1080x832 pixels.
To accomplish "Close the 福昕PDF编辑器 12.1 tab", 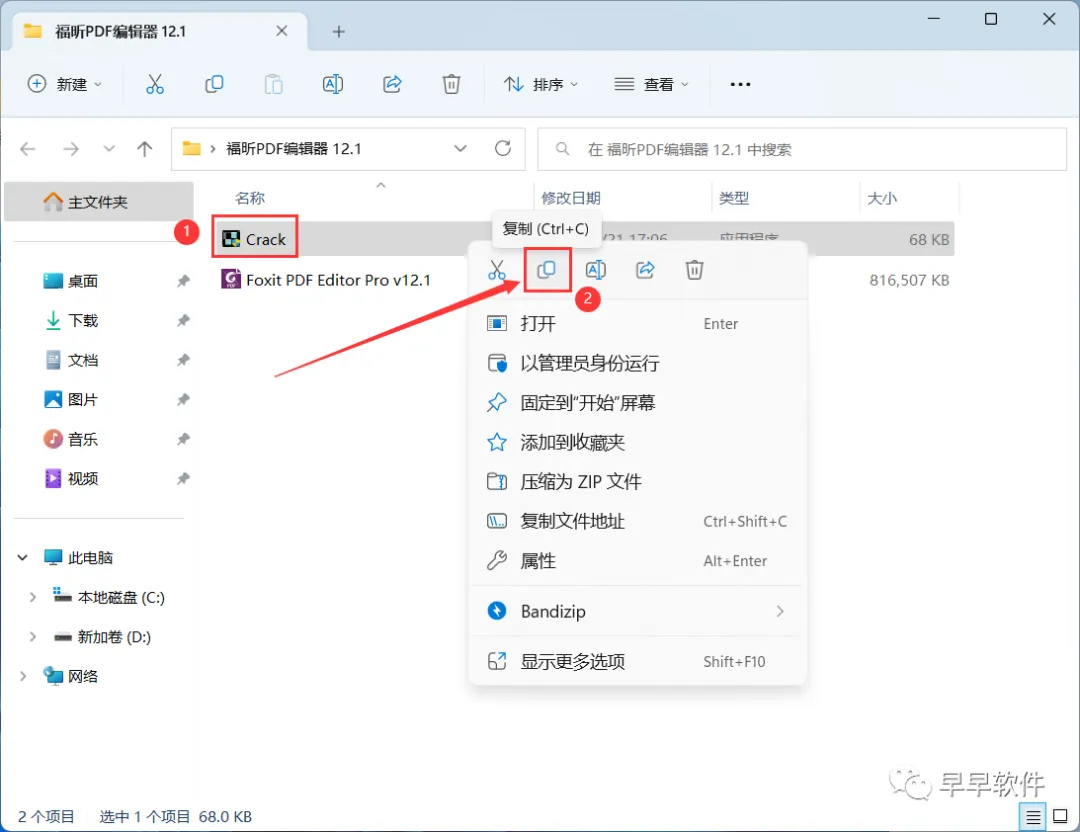I will pos(282,31).
